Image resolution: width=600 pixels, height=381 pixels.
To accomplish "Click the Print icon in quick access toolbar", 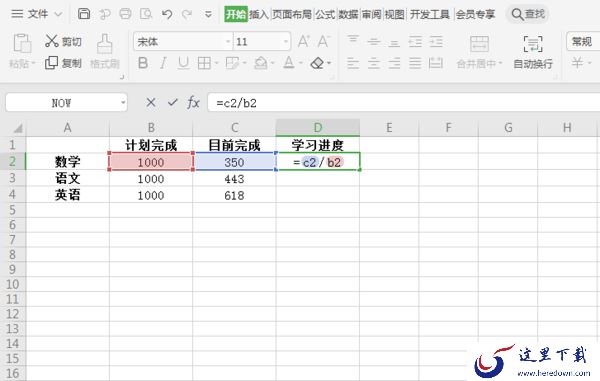I will [x=125, y=14].
